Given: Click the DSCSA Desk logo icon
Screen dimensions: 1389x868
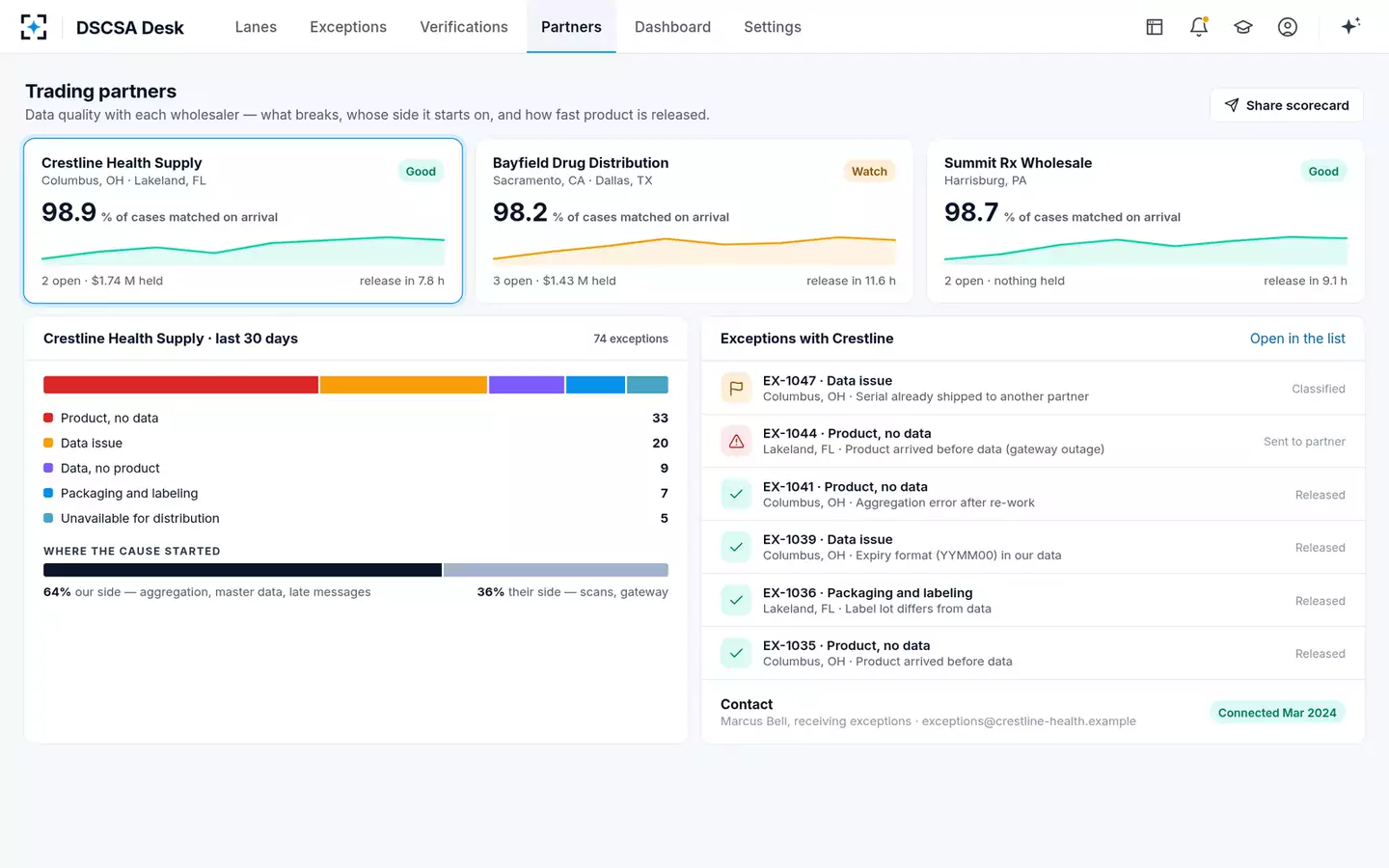Looking at the screenshot, I should 34,27.
